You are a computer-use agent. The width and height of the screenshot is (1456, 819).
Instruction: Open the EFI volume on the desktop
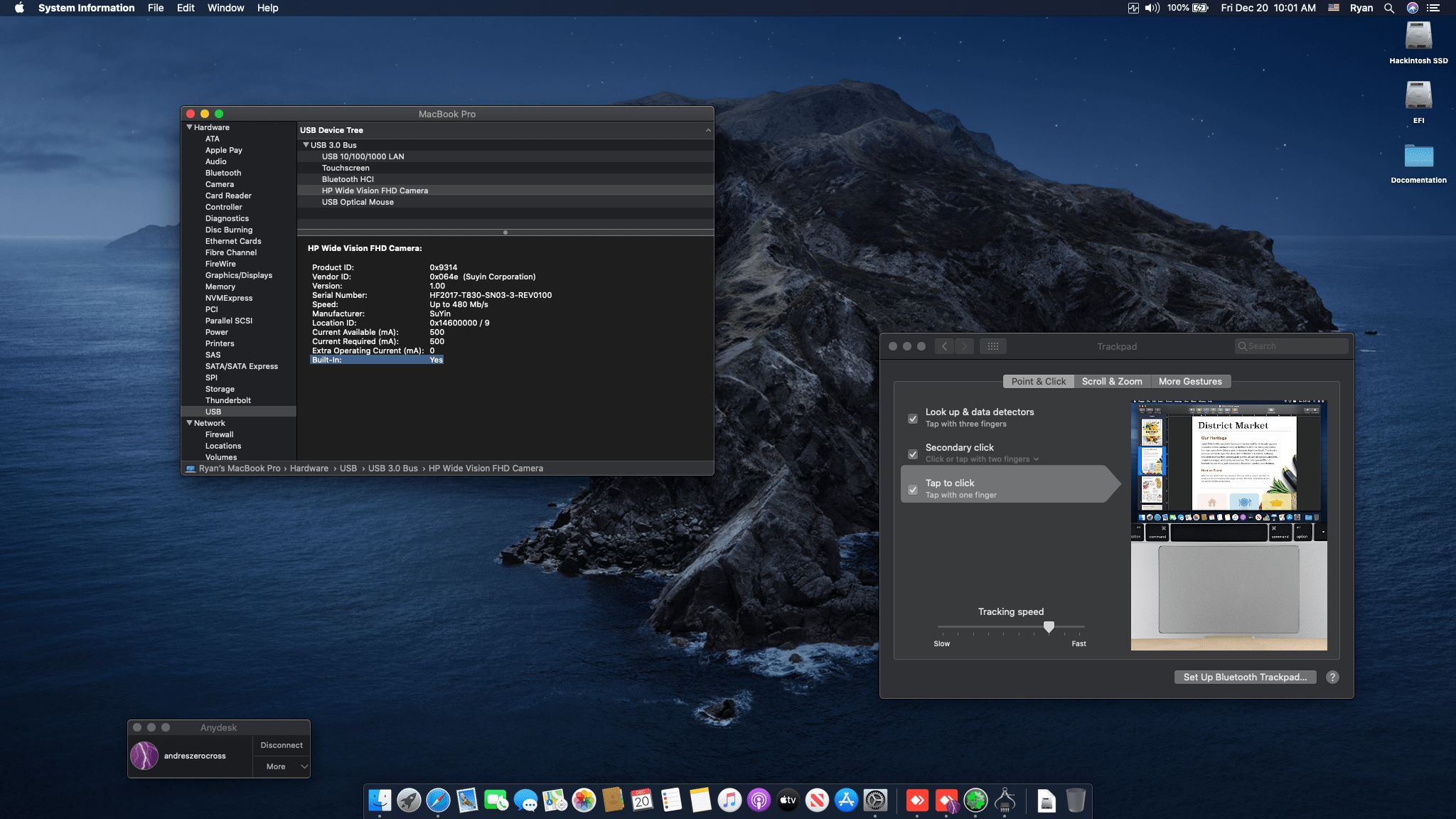1418,95
